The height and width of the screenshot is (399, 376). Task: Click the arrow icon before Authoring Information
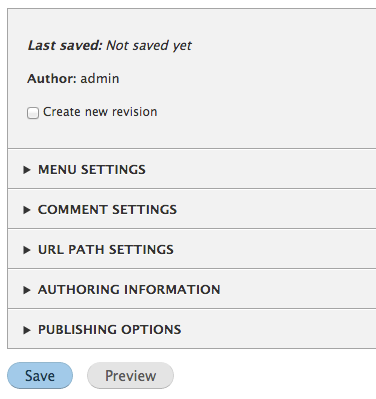click(x=27, y=290)
